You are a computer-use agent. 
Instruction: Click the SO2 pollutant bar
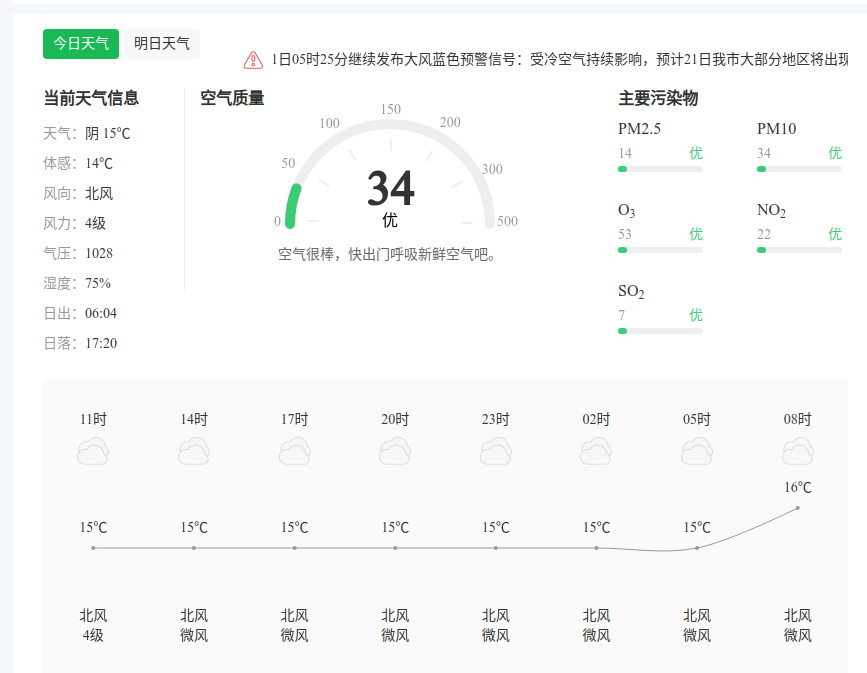[660, 330]
